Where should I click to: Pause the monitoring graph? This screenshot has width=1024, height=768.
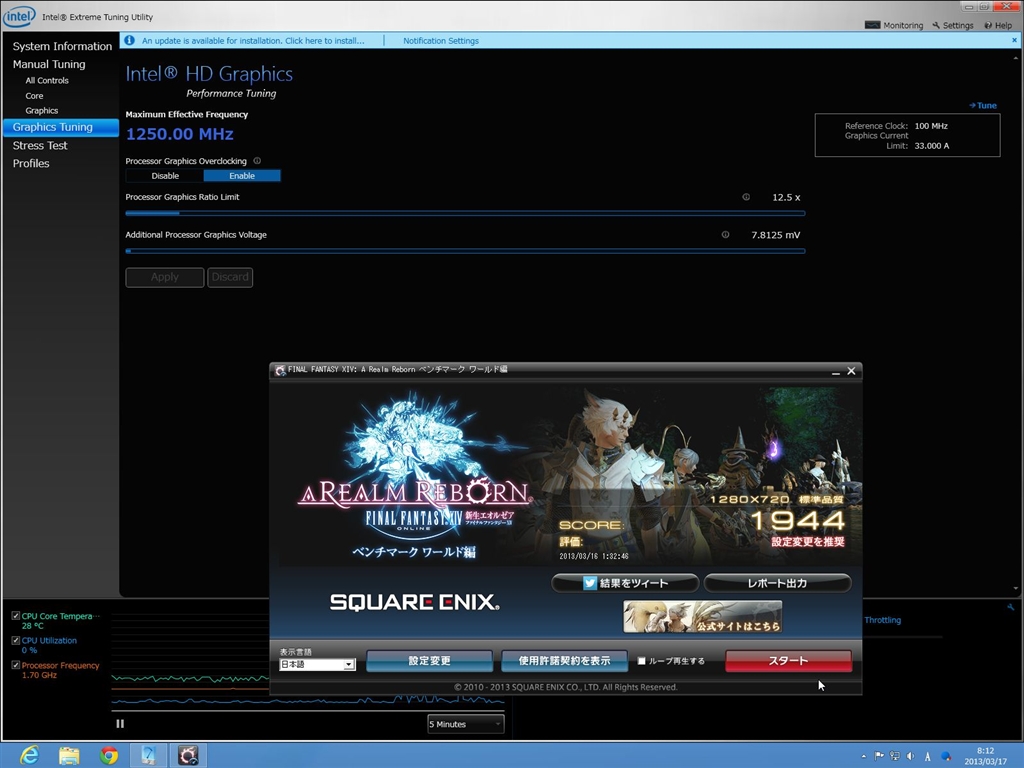(120, 724)
